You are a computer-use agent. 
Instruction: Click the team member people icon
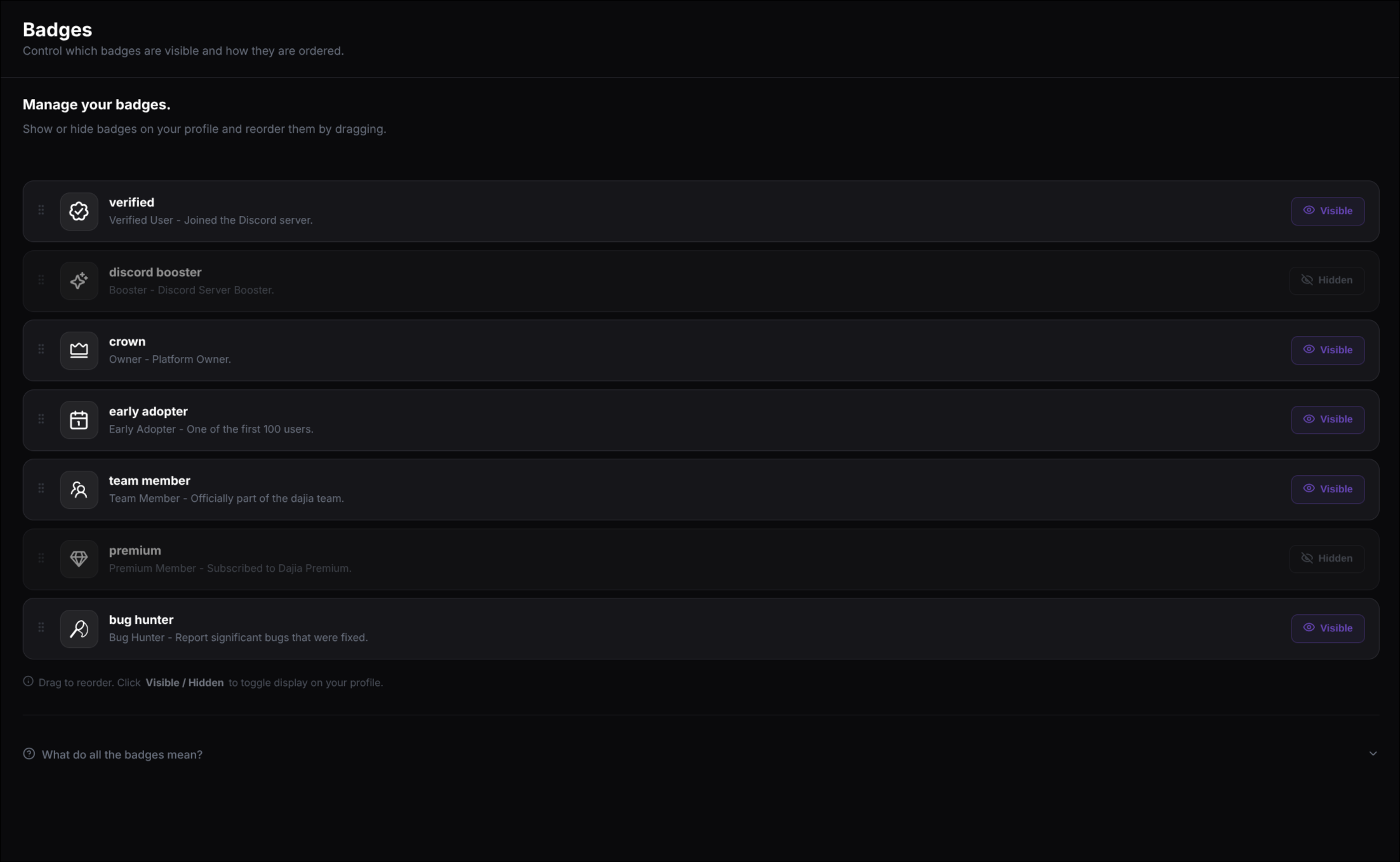79,489
